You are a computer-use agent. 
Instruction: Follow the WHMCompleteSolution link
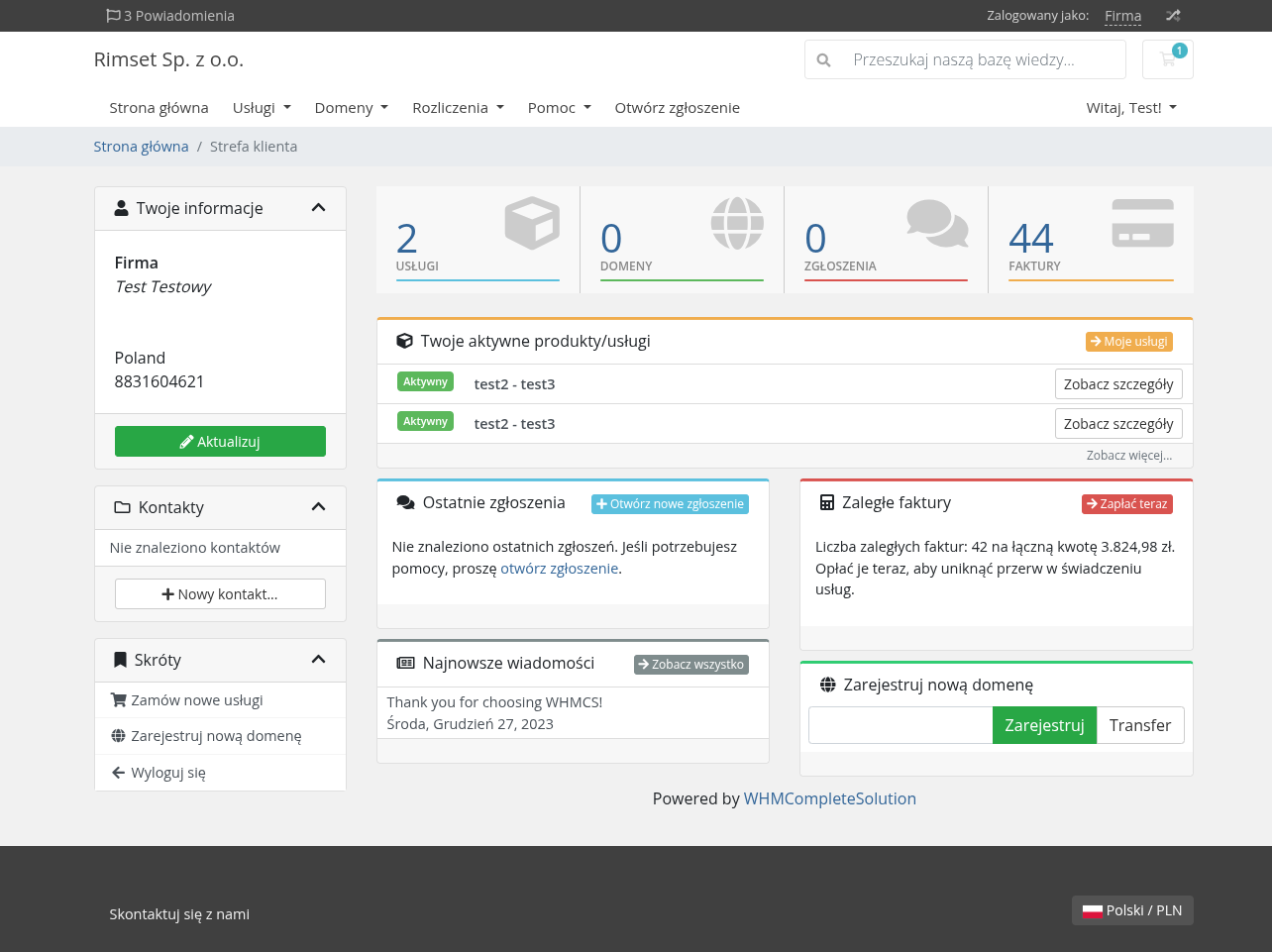coord(829,798)
